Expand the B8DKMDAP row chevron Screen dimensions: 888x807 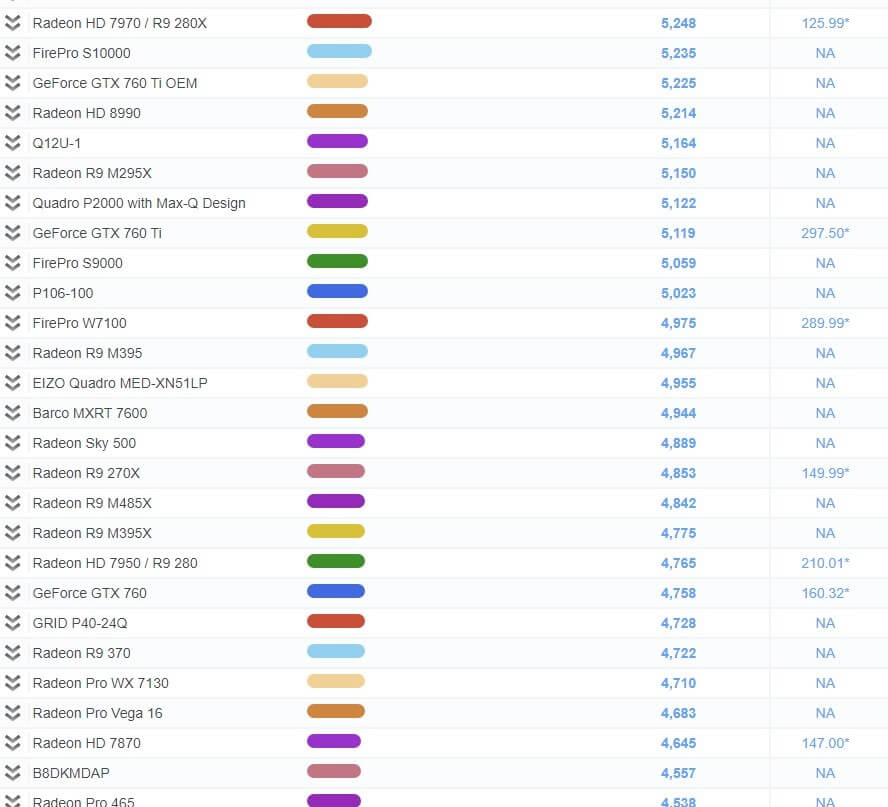click(12, 774)
